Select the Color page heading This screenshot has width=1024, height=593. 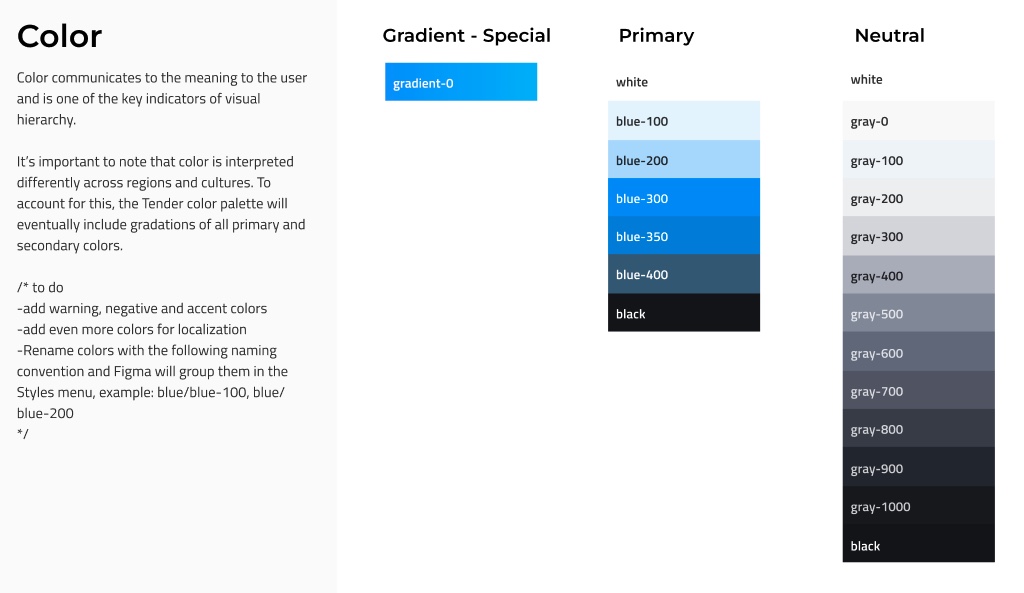(x=59, y=36)
